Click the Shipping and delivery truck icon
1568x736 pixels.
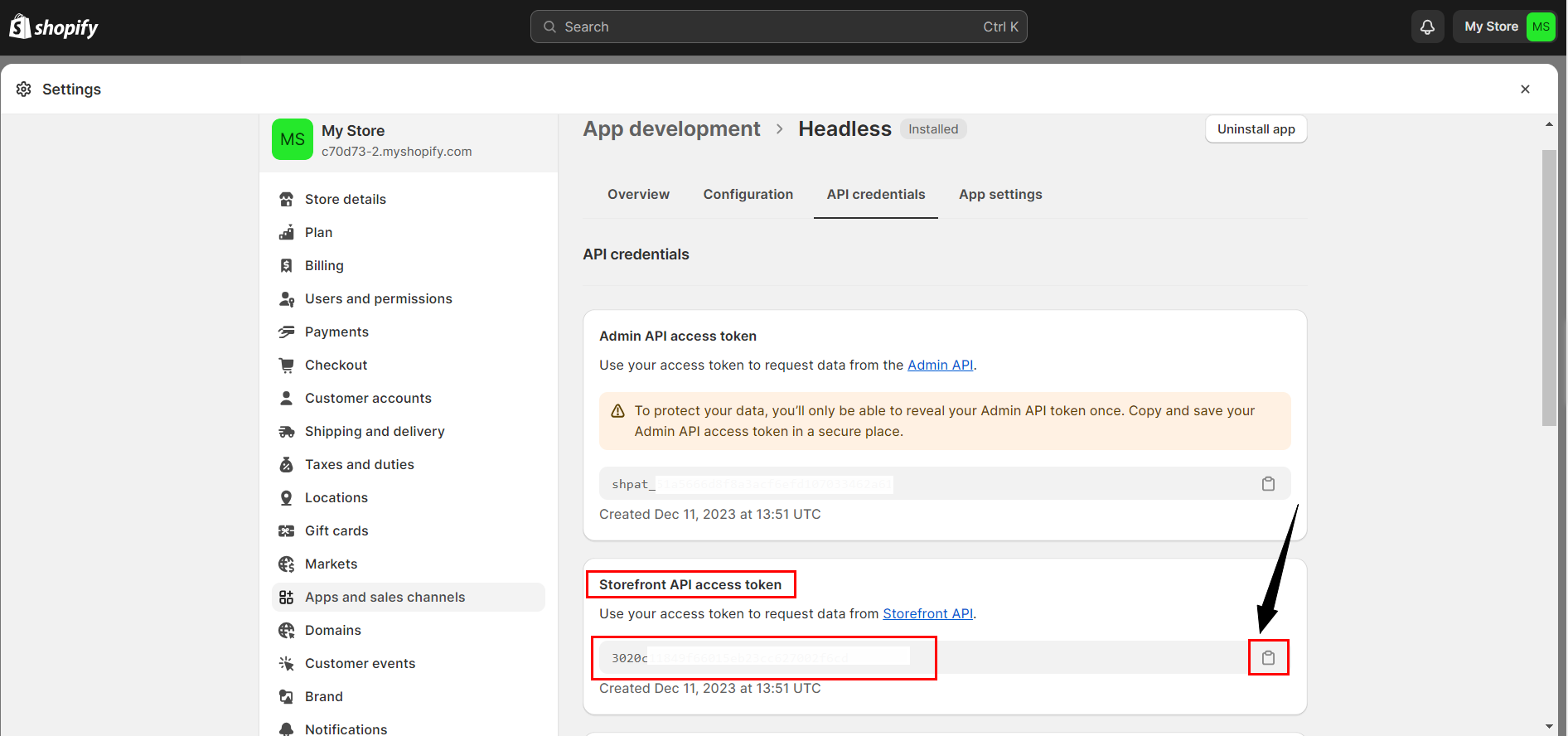[287, 432]
